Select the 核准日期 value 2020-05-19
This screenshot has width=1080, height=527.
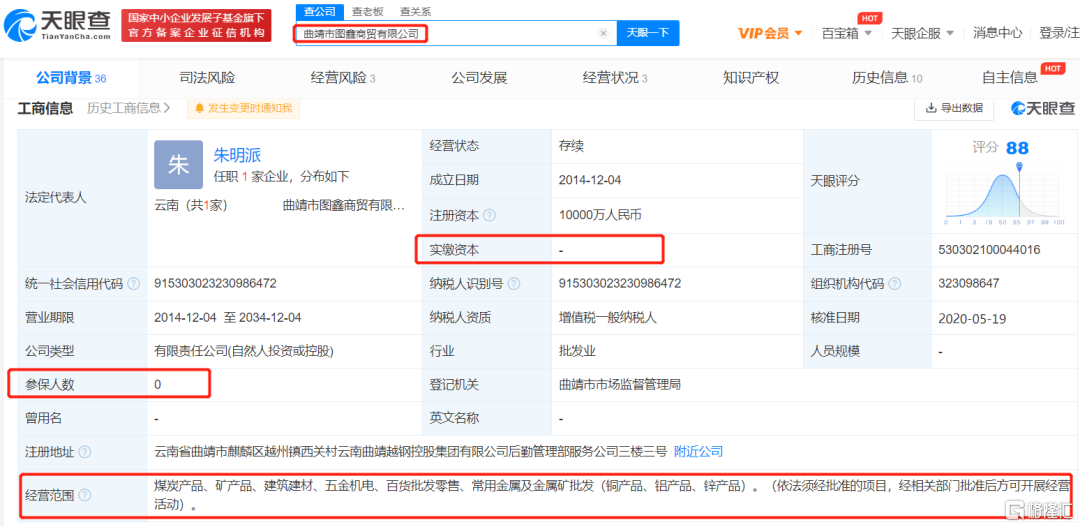coord(973,318)
